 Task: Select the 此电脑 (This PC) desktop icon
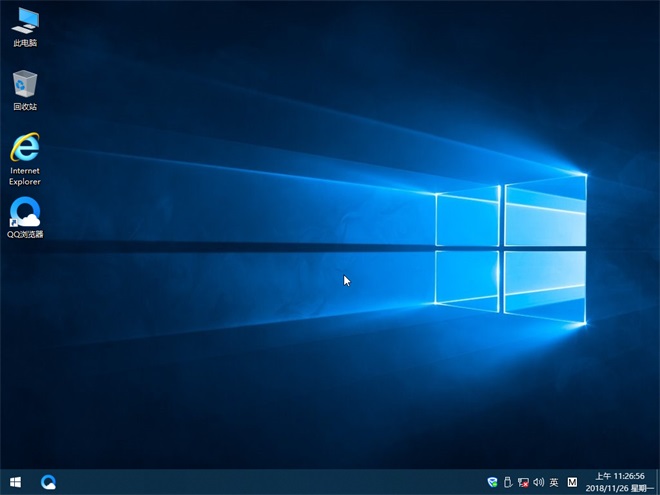[x=25, y=20]
